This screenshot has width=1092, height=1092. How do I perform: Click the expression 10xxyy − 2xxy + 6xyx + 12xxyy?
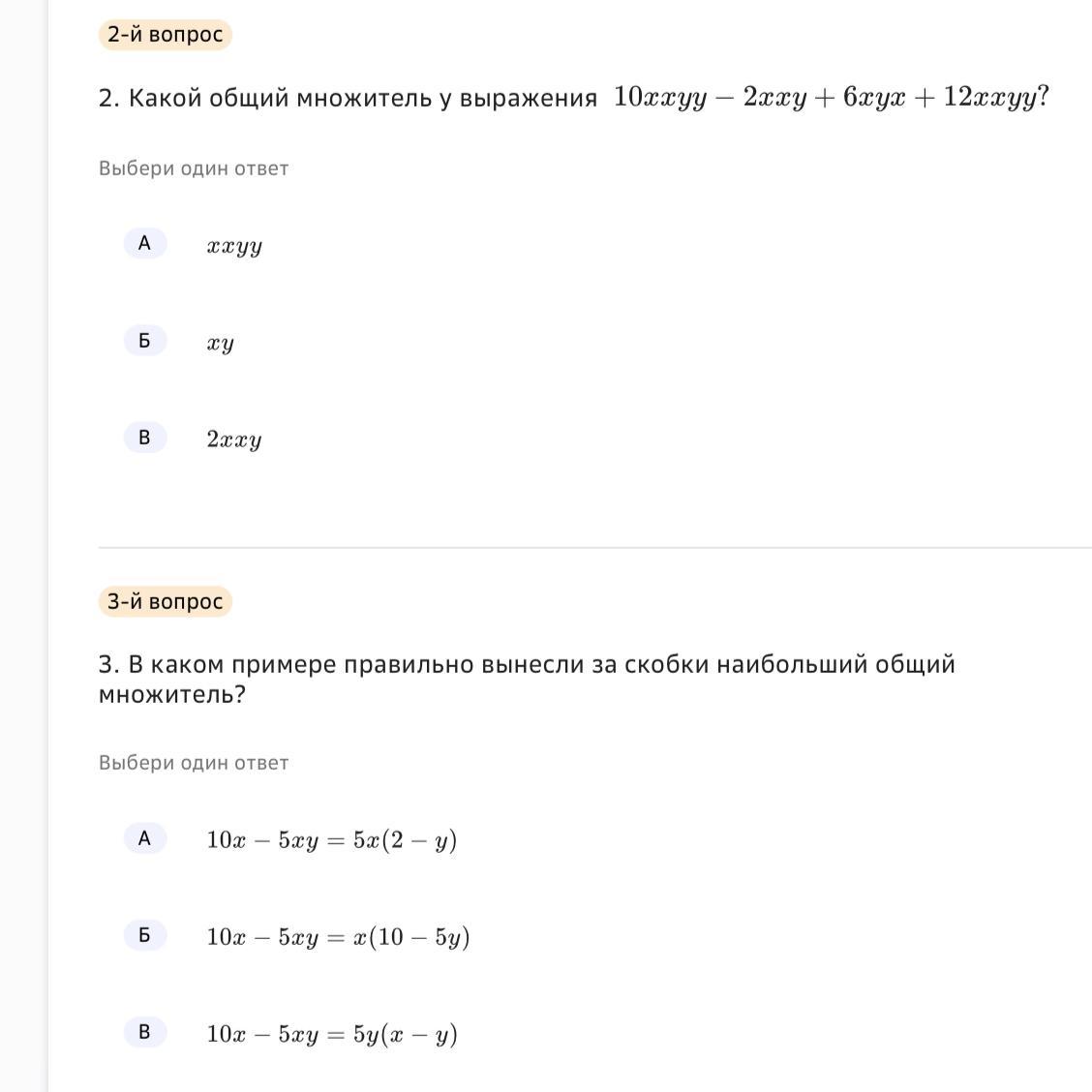tap(830, 98)
